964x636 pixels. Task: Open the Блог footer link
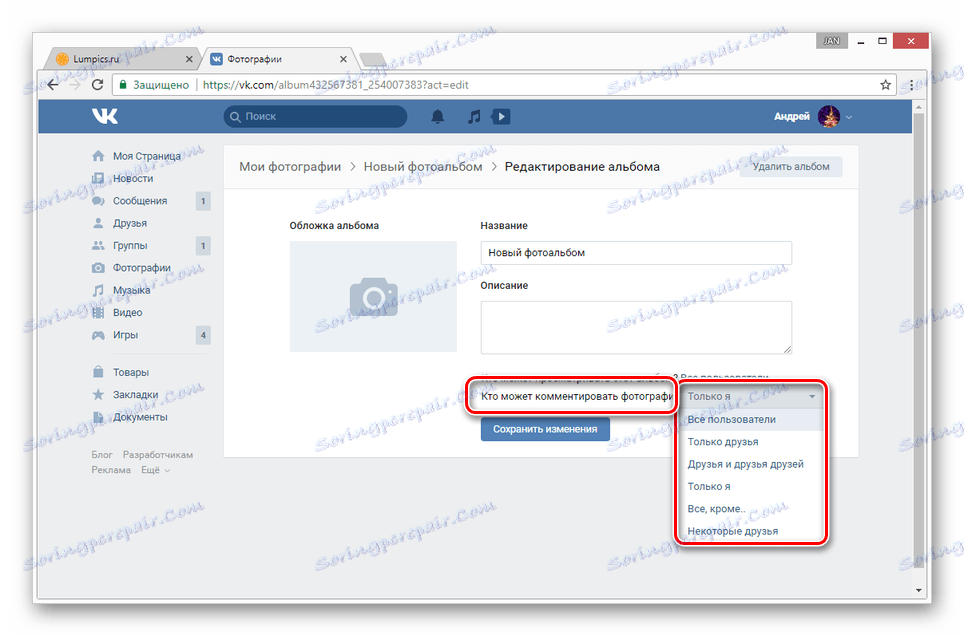(102, 455)
